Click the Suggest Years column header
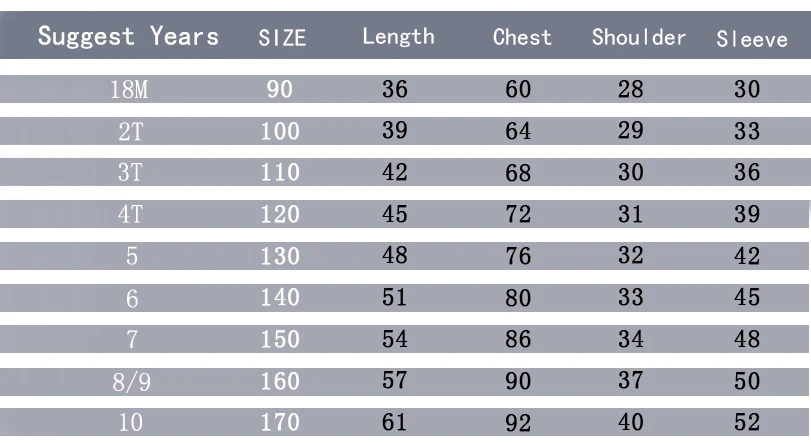The height and width of the screenshot is (443, 811). tap(128, 37)
